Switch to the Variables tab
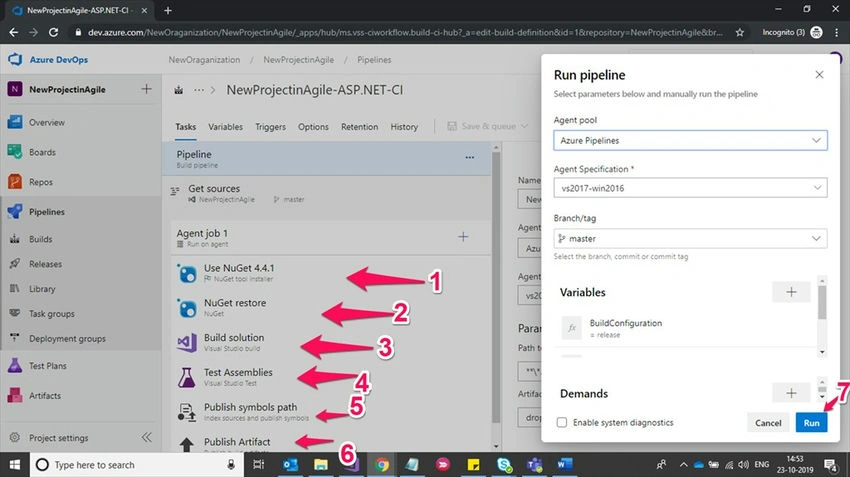Image resolution: width=850 pixels, height=477 pixels. click(226, 127)
